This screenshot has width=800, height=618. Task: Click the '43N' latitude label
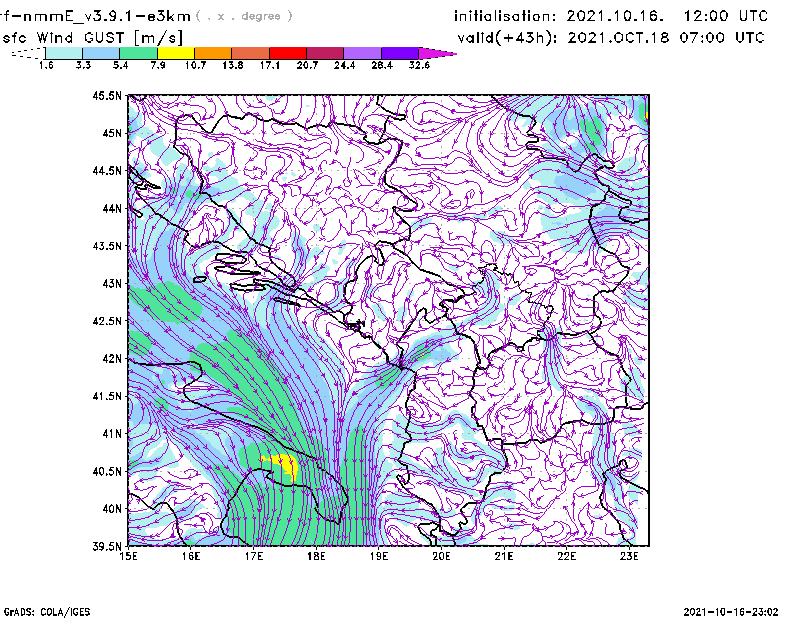point(113,283)
